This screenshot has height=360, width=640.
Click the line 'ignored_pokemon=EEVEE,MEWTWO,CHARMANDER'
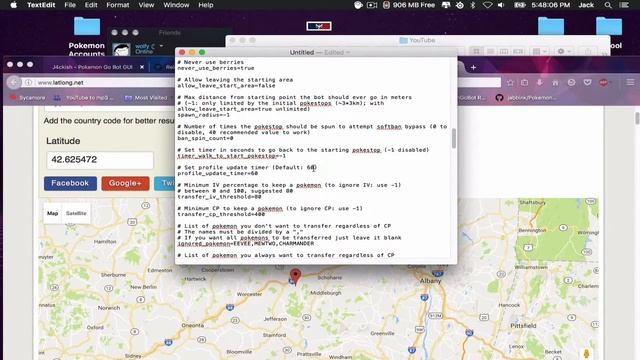[x=246, y=244]
